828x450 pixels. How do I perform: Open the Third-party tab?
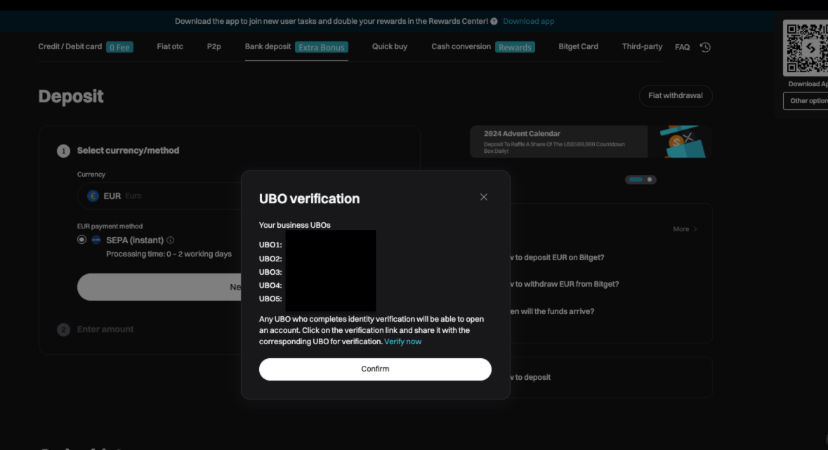(642, 46)
